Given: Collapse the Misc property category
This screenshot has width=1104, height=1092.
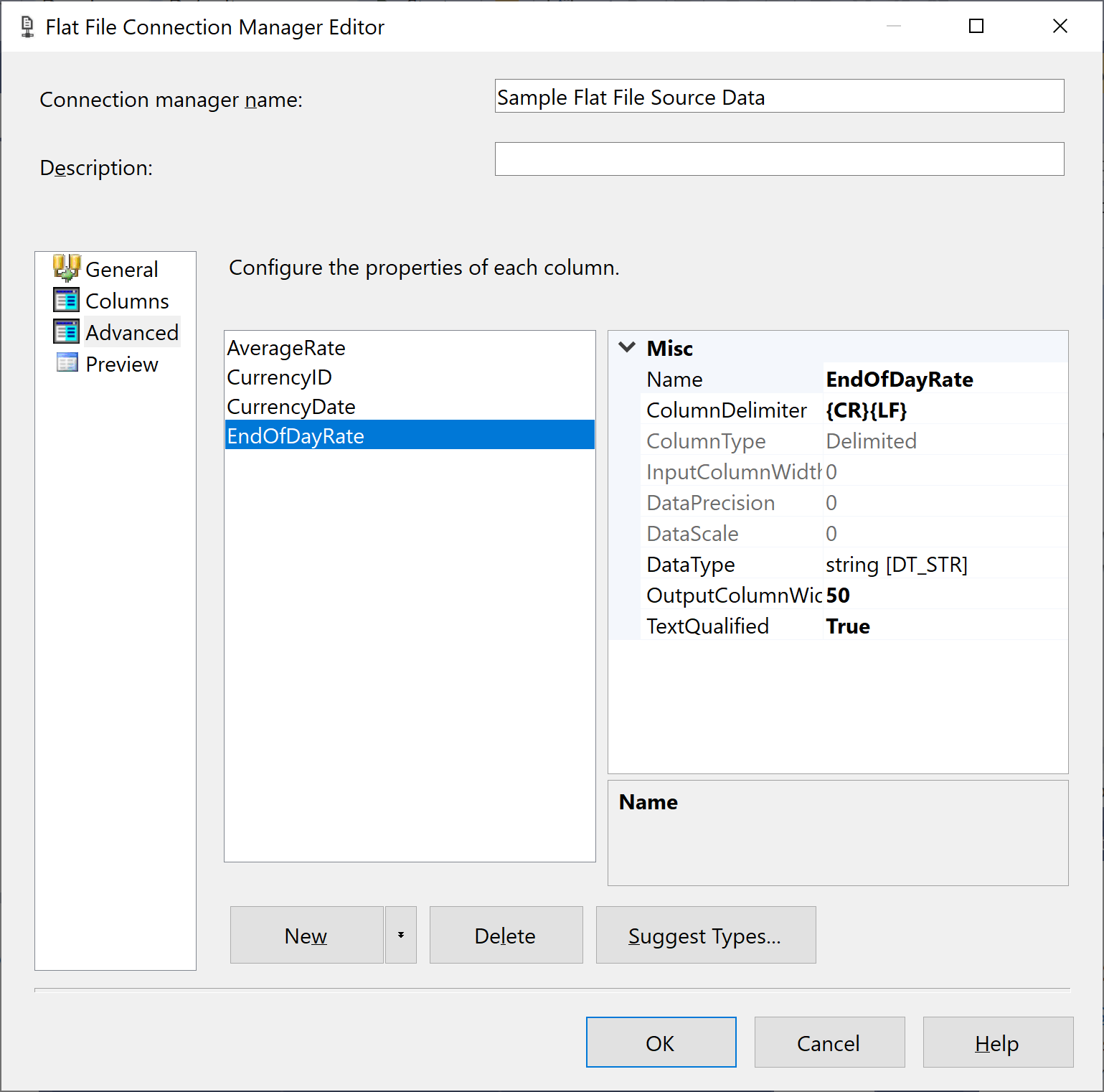Looking at the screenshot, I should pos(626,347).
